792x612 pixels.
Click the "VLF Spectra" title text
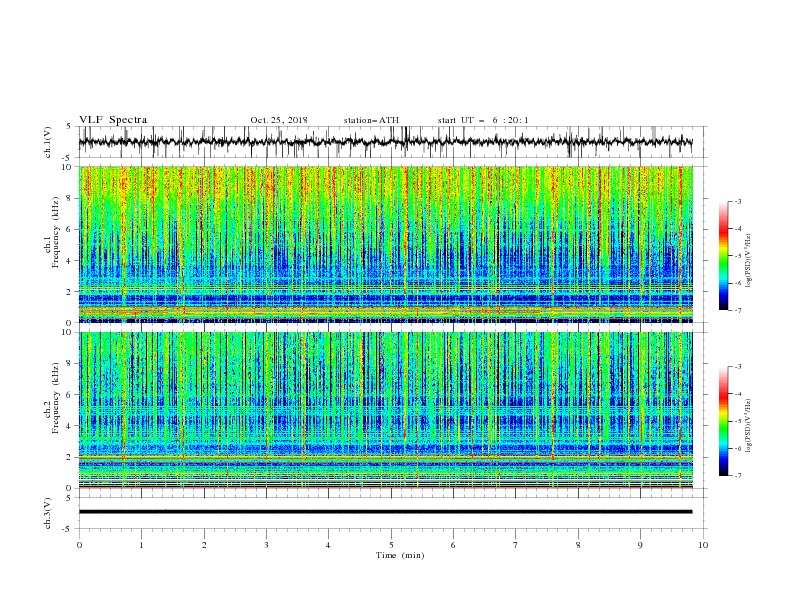tap(113, 120)
